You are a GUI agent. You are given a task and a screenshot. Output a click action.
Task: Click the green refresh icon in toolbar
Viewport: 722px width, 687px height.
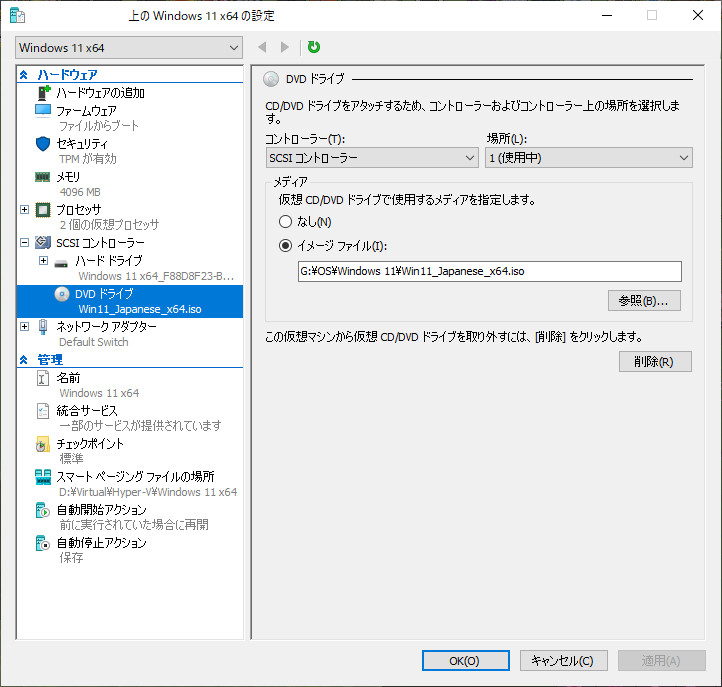point(314,47)
